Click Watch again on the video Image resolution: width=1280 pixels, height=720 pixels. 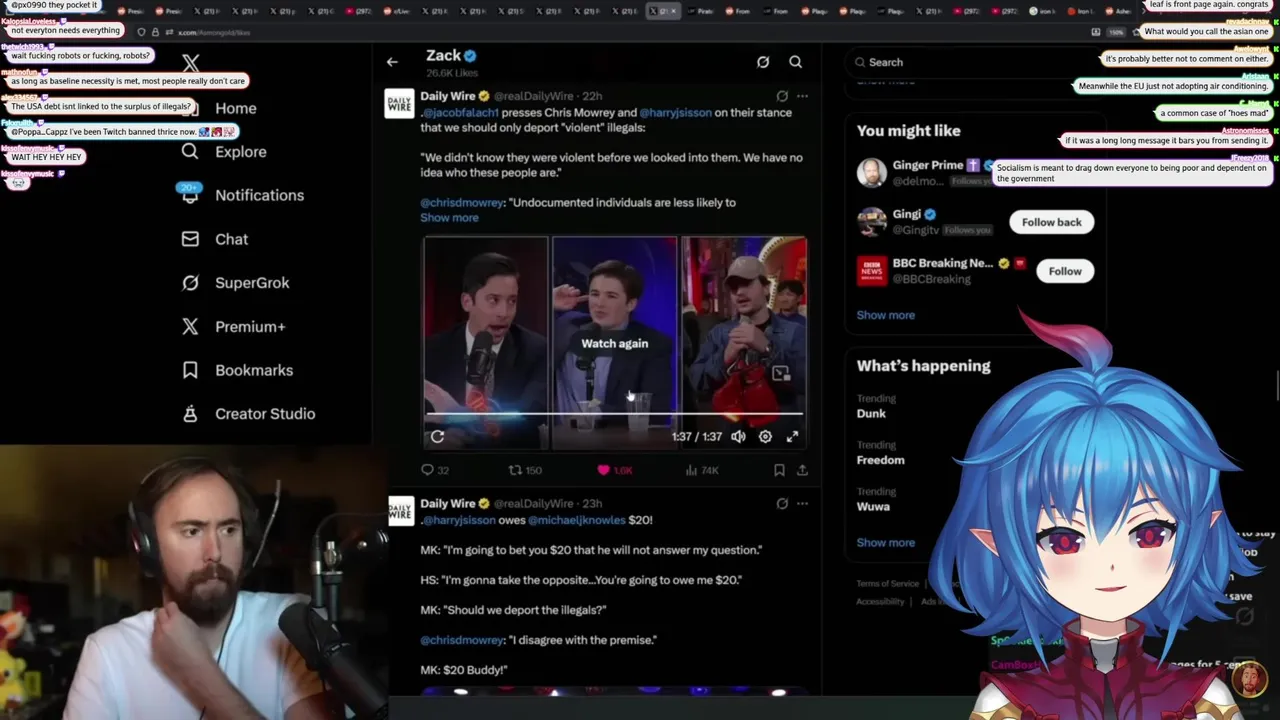point(614,343)
